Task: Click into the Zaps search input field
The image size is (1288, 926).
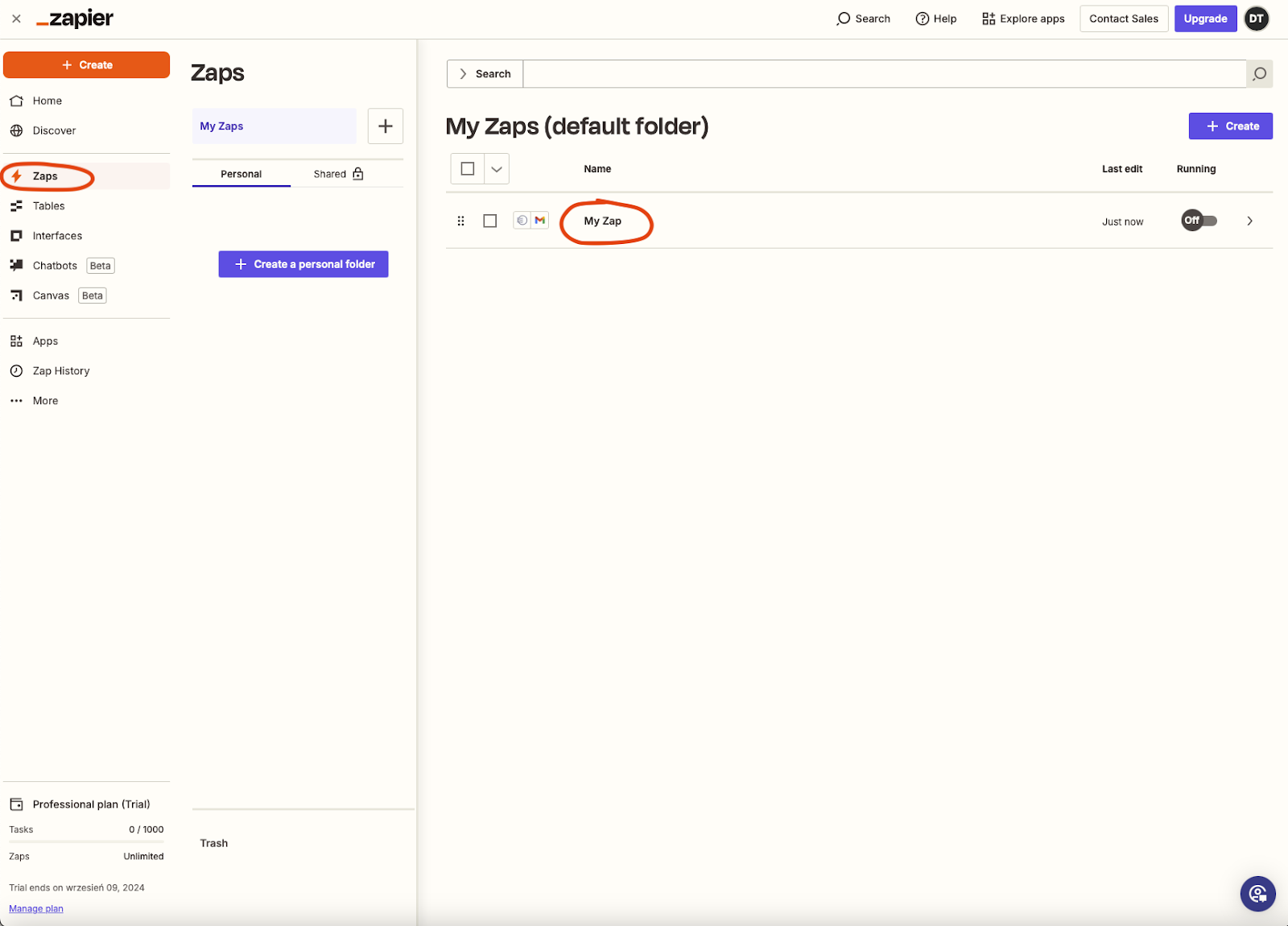Action: coord(884,74)
